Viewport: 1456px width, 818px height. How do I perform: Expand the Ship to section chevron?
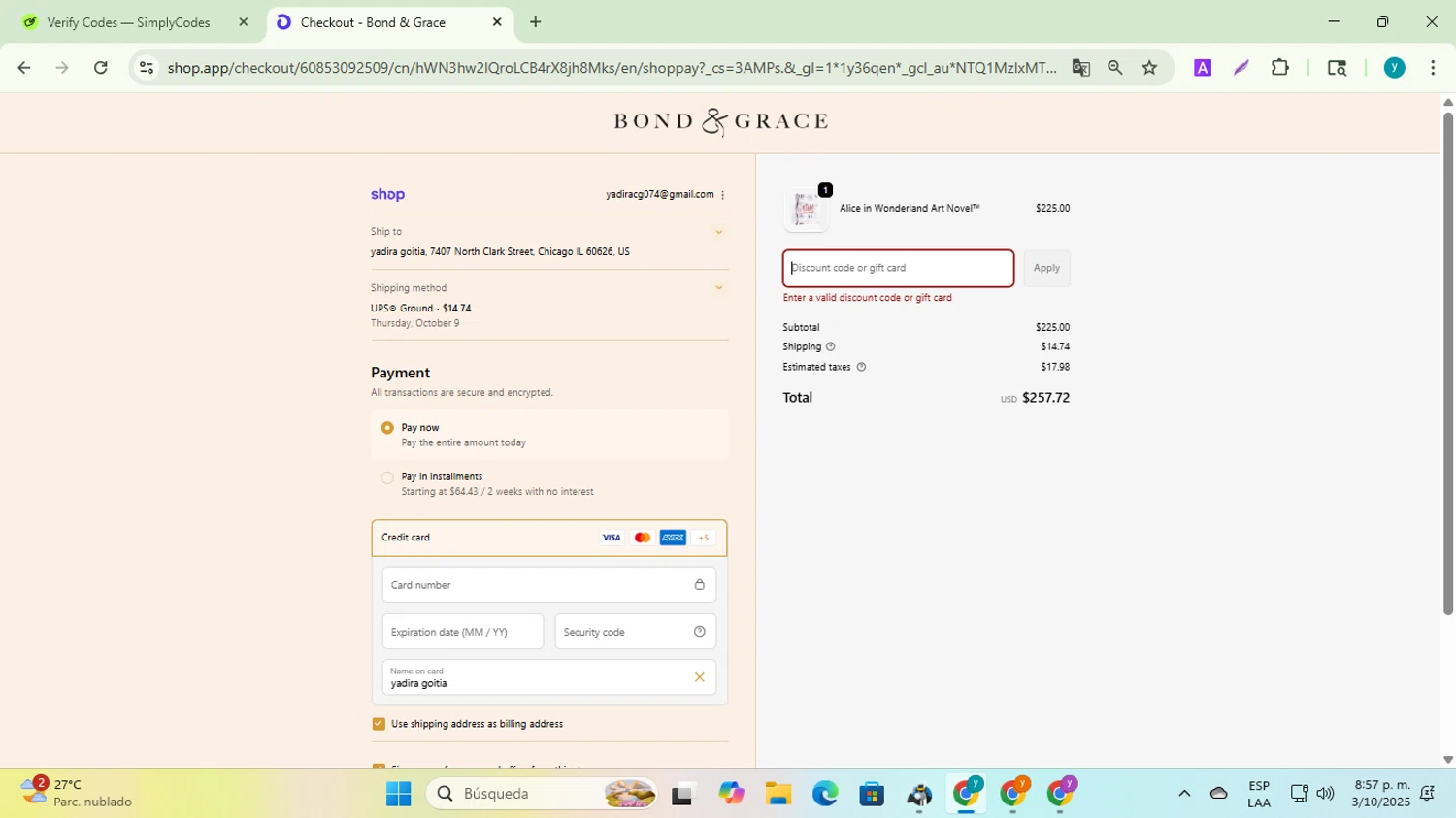pyautogui.click(x=718, y=232)
